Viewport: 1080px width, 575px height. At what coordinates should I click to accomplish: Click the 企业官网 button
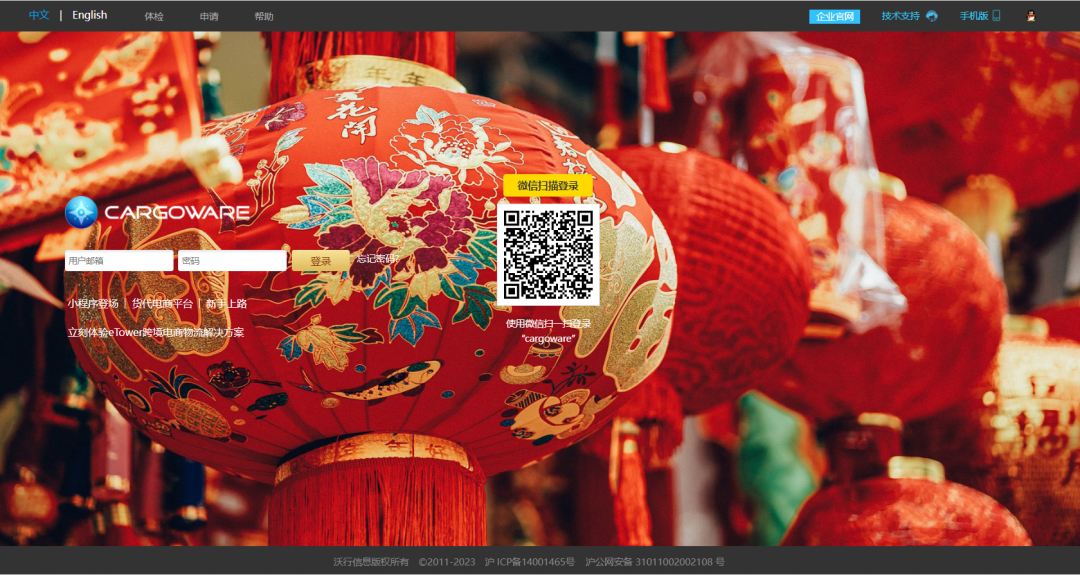834,17
